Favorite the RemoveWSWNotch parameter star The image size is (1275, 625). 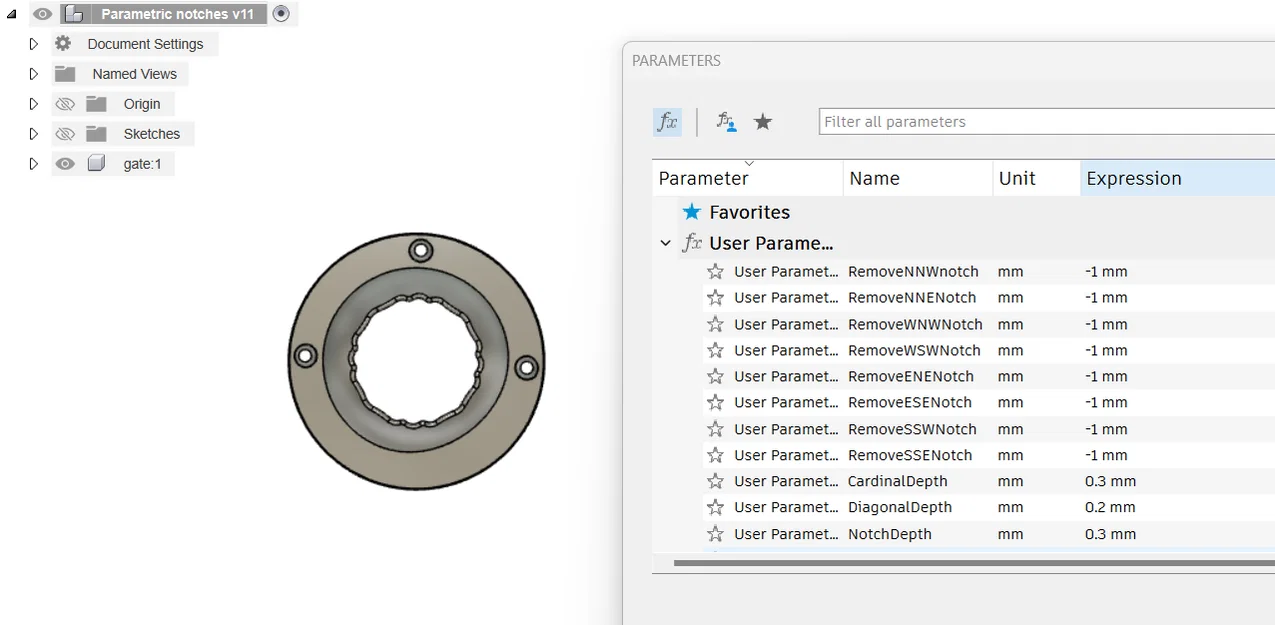715,350
